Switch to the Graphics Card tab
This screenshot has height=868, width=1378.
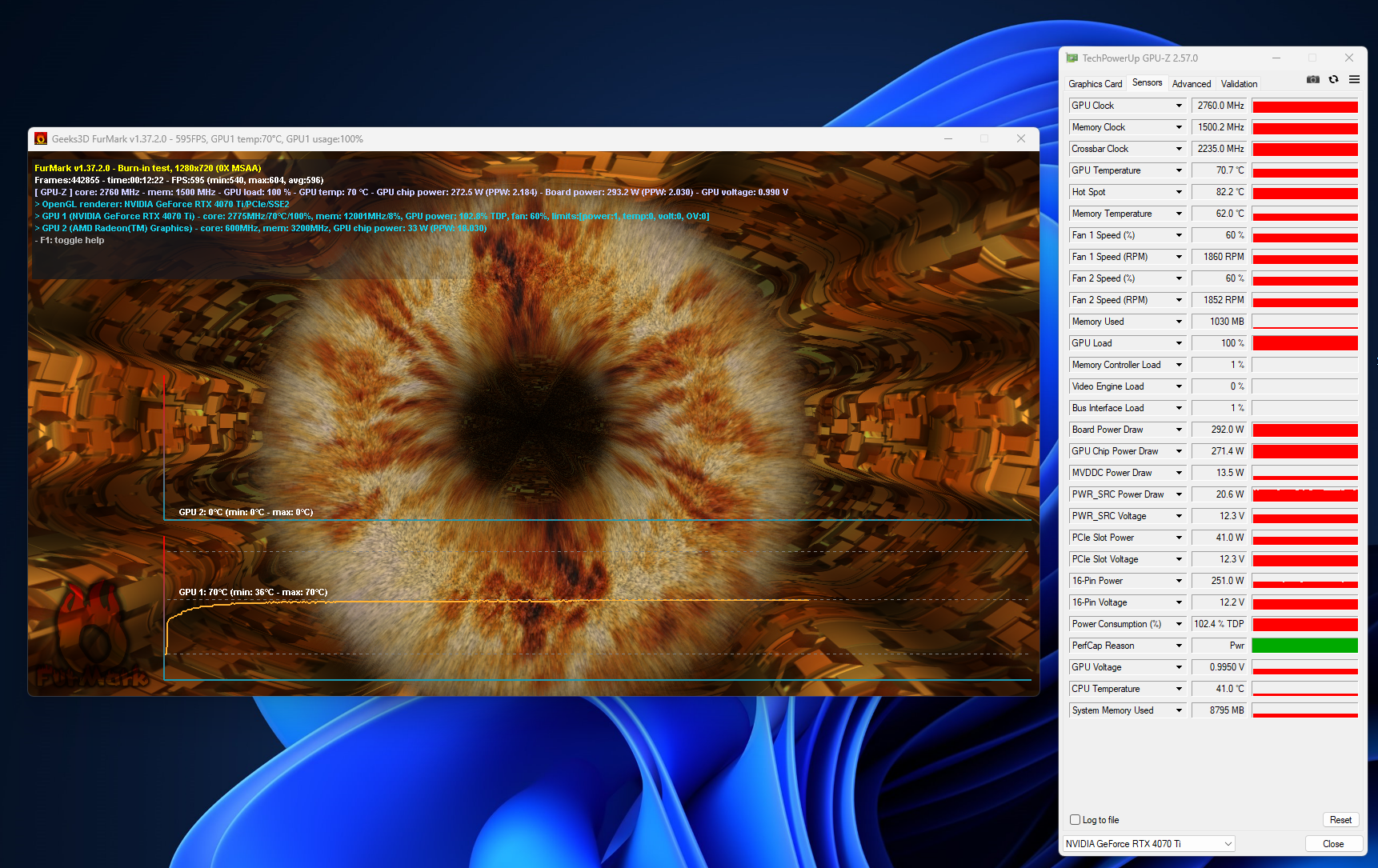click(x=1095, y=84)
